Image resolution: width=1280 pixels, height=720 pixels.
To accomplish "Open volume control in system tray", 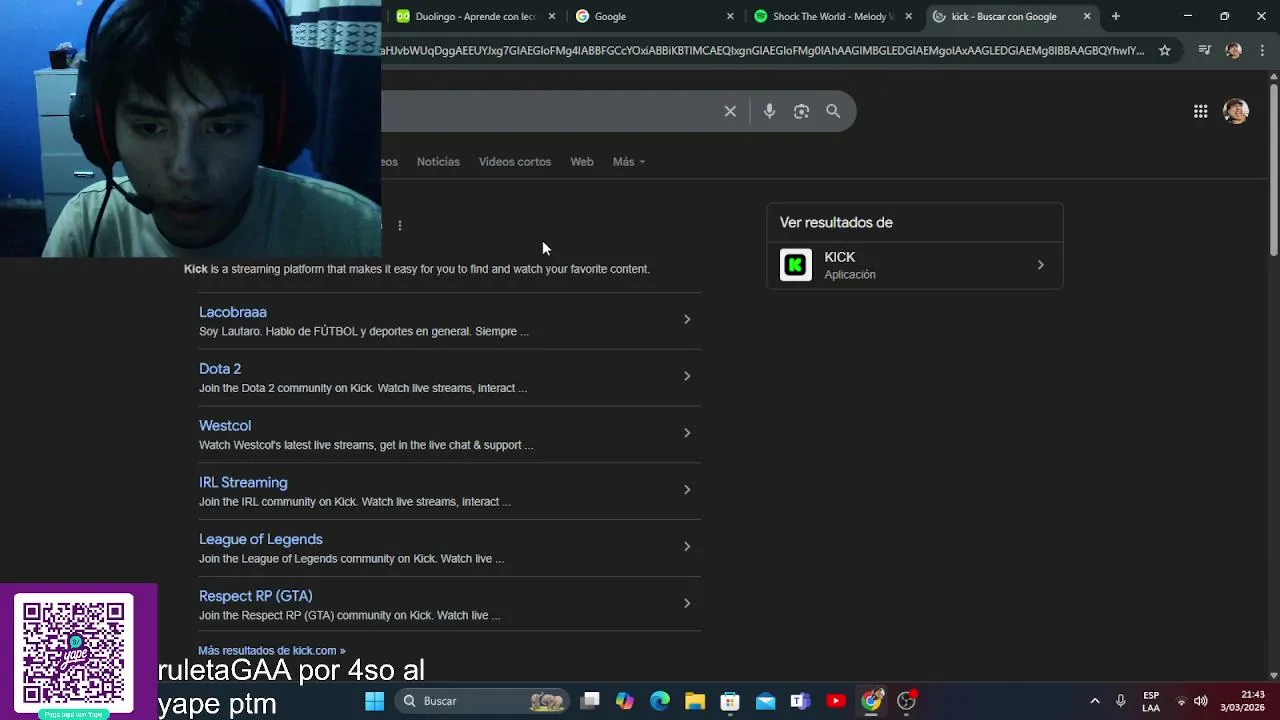I will (x=1201, y=701).
